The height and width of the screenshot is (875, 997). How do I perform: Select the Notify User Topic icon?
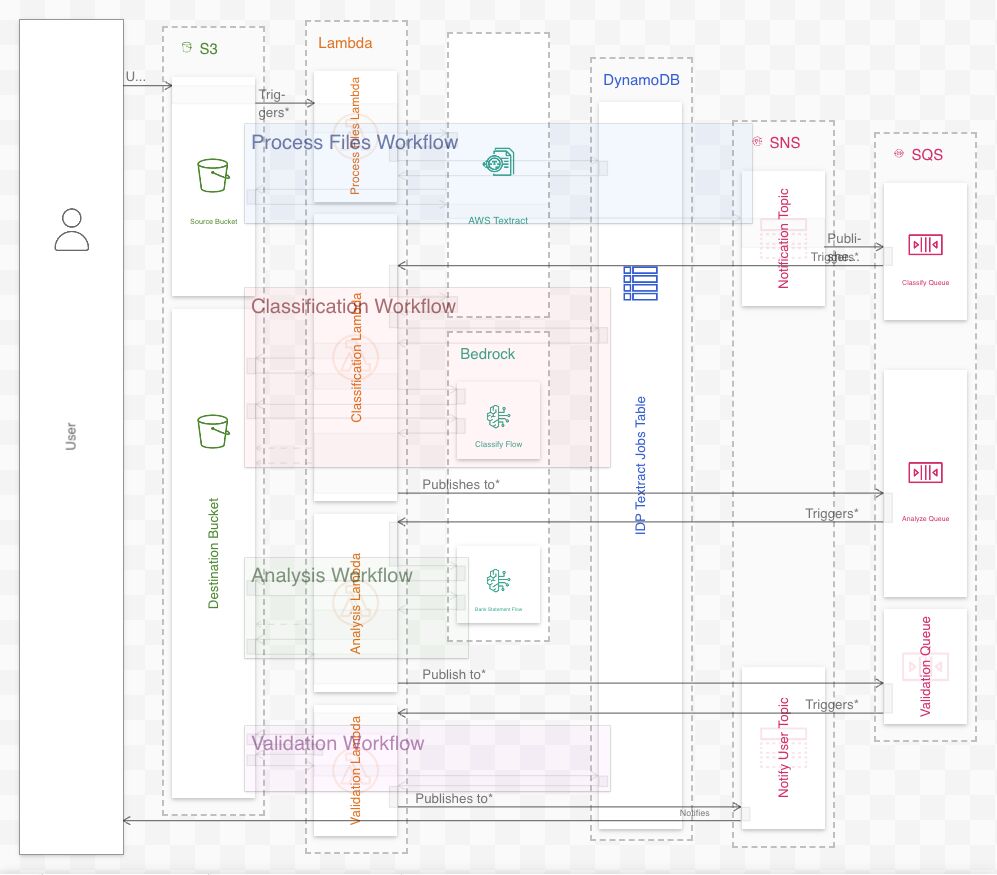(783, 748)
